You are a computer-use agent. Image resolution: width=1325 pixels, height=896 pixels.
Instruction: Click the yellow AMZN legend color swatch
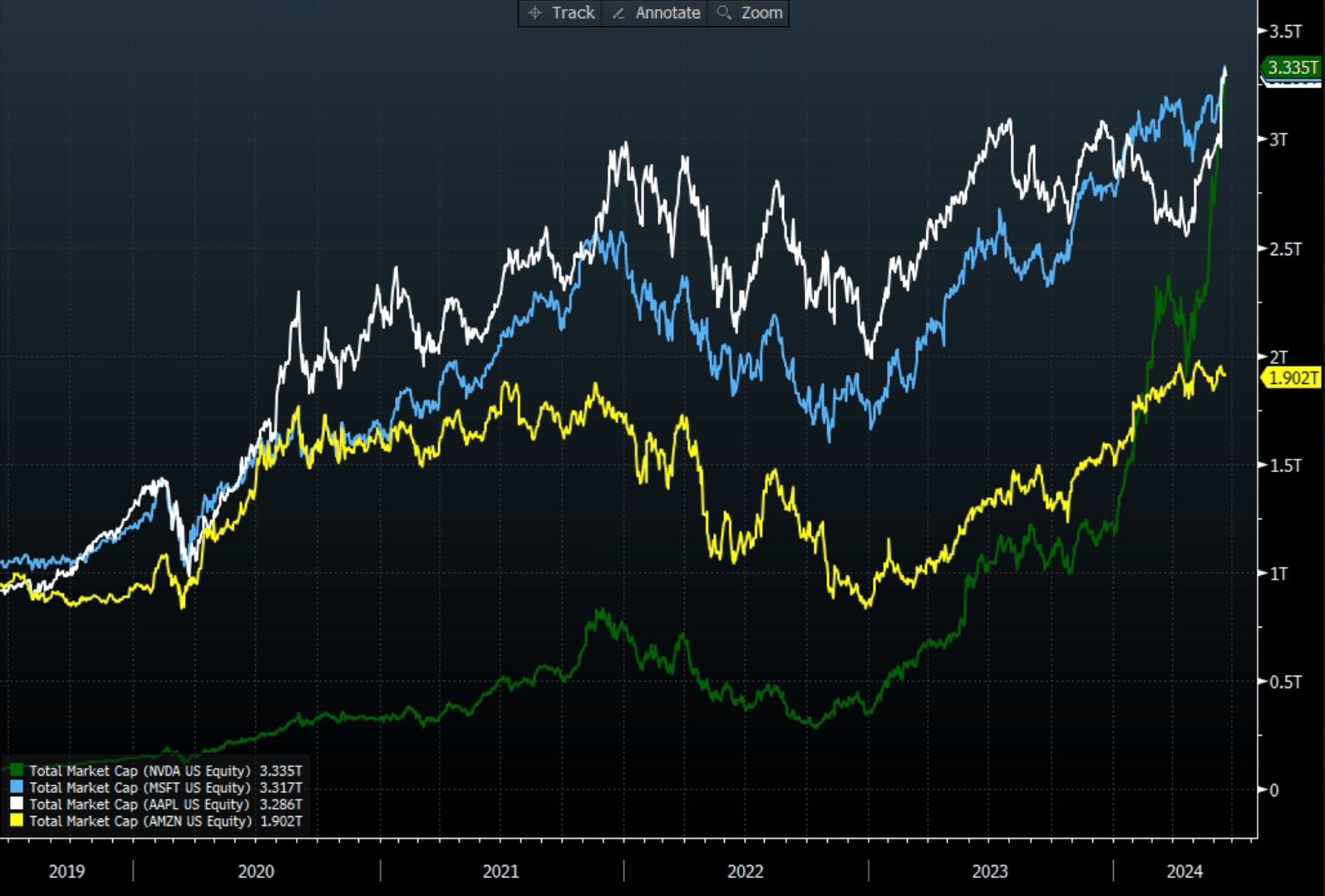tap(17, 820)
